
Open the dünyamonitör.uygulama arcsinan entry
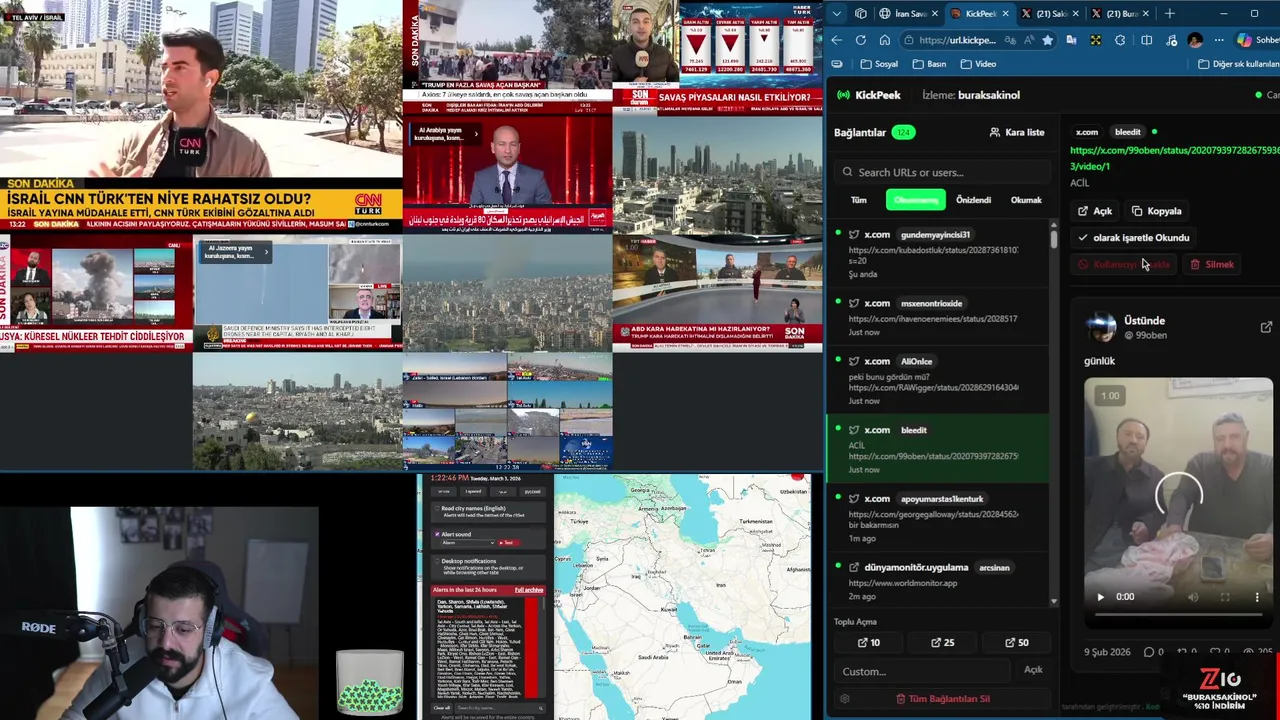[x=938, y=581]
